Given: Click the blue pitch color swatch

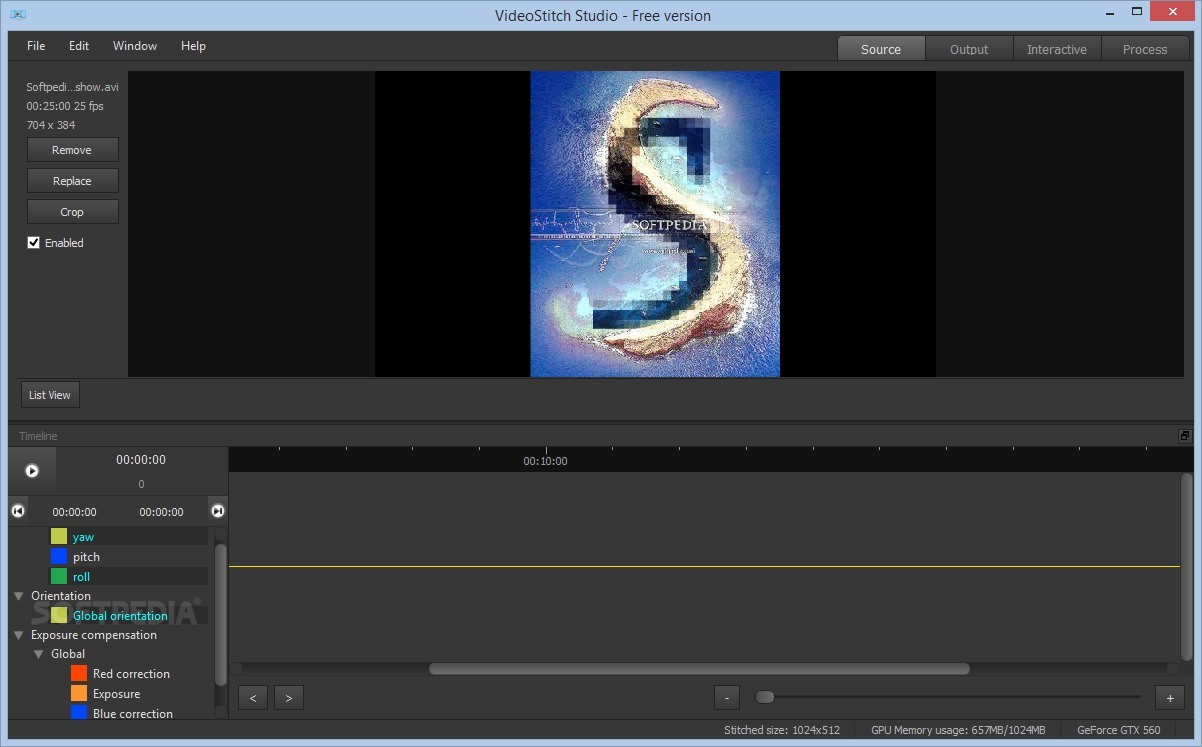Looking at the screenshot, I should [x=59, y=557].
